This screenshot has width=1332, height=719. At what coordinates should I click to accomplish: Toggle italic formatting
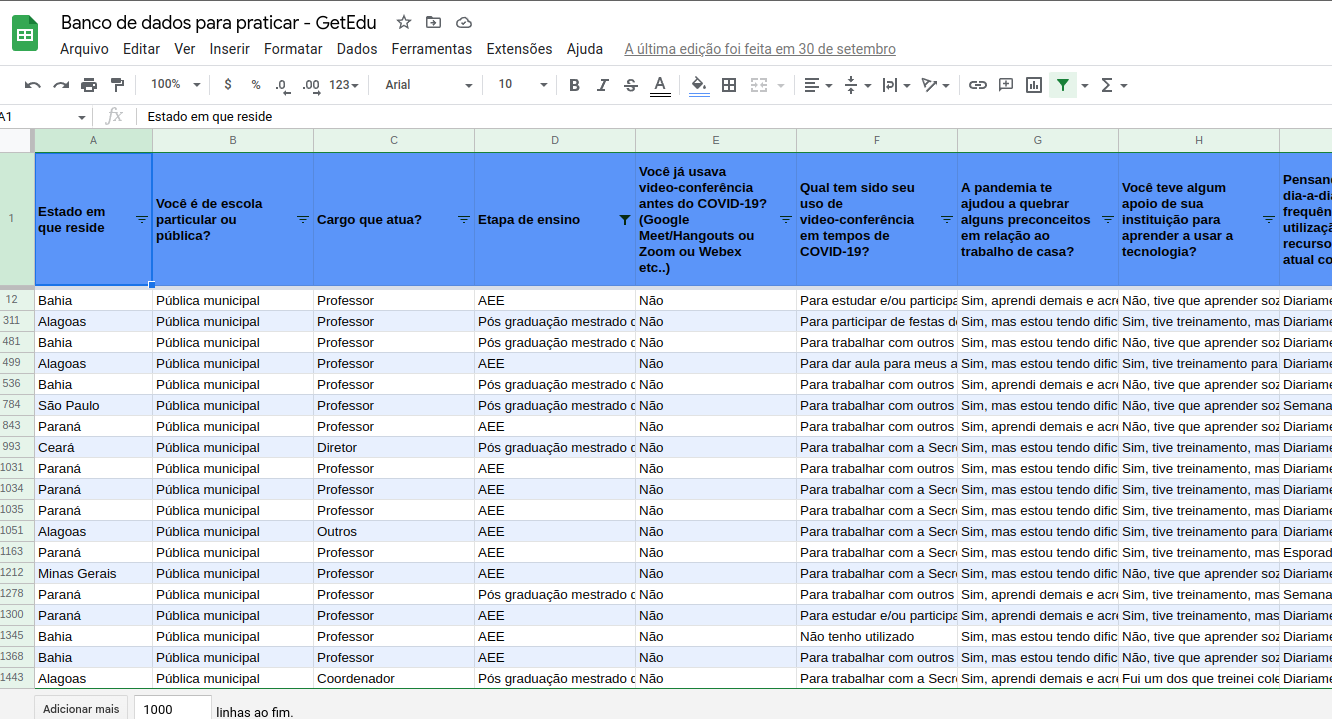click(602, 85)
